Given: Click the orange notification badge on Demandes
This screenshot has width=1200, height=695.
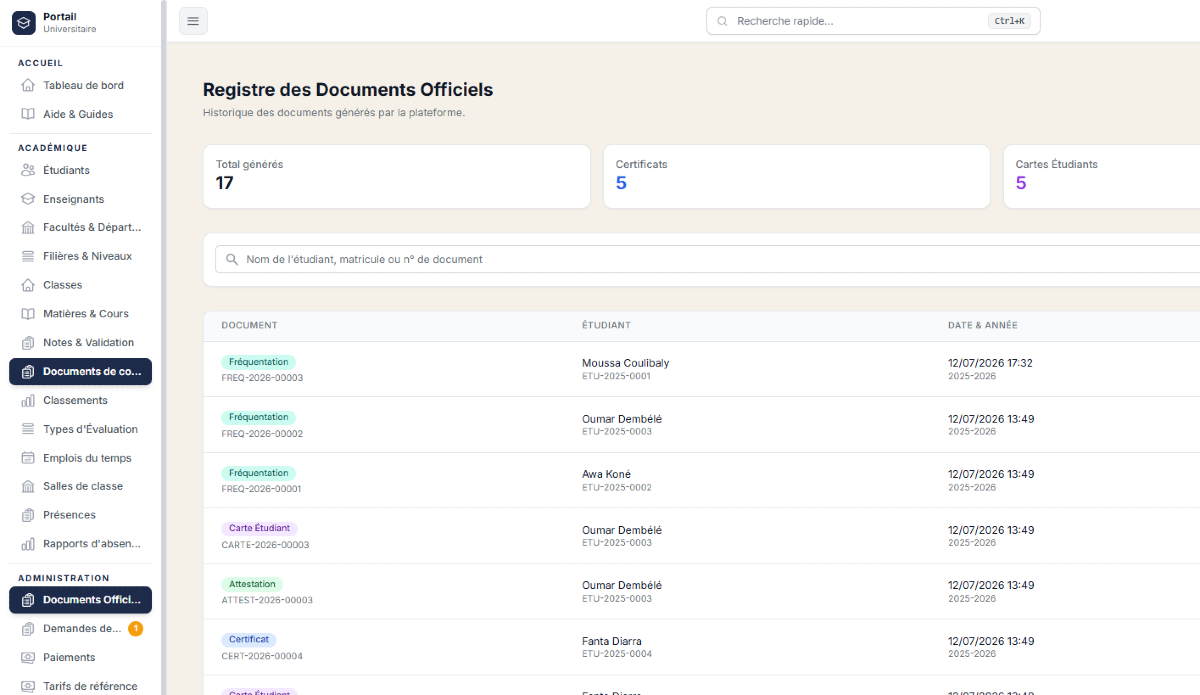Looking at the screenshot, I should [x=136, y=628].
